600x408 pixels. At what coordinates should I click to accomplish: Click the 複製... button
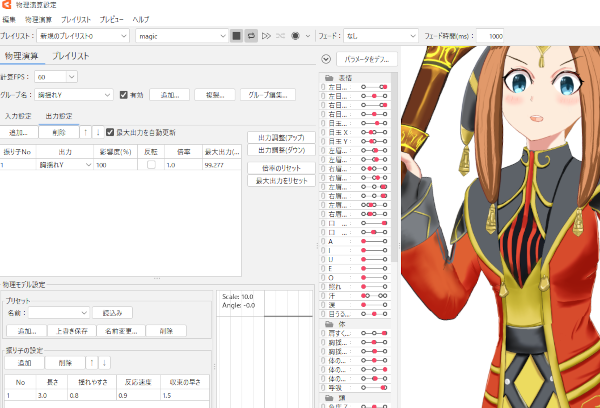pyautogui.click(x=215, y=95)
